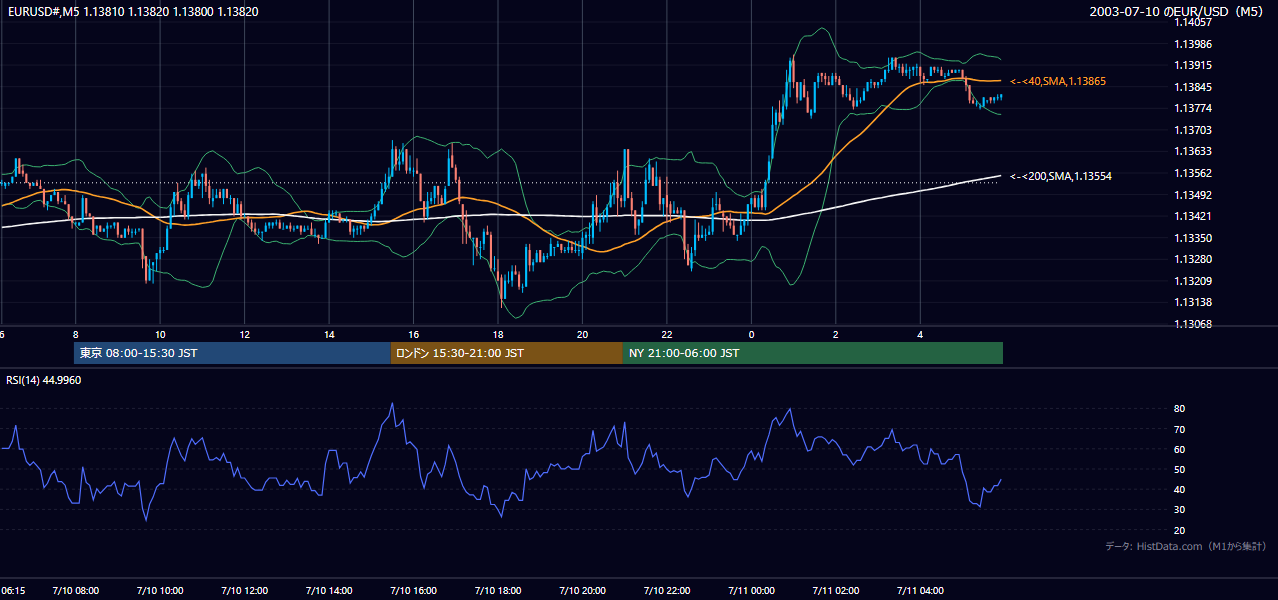Image resolution: width=1278 pixels, height=600 pixels.
Task: Select the Tokyo 08:00-15:30 JST session bar
Action: (x=232, y=353)
